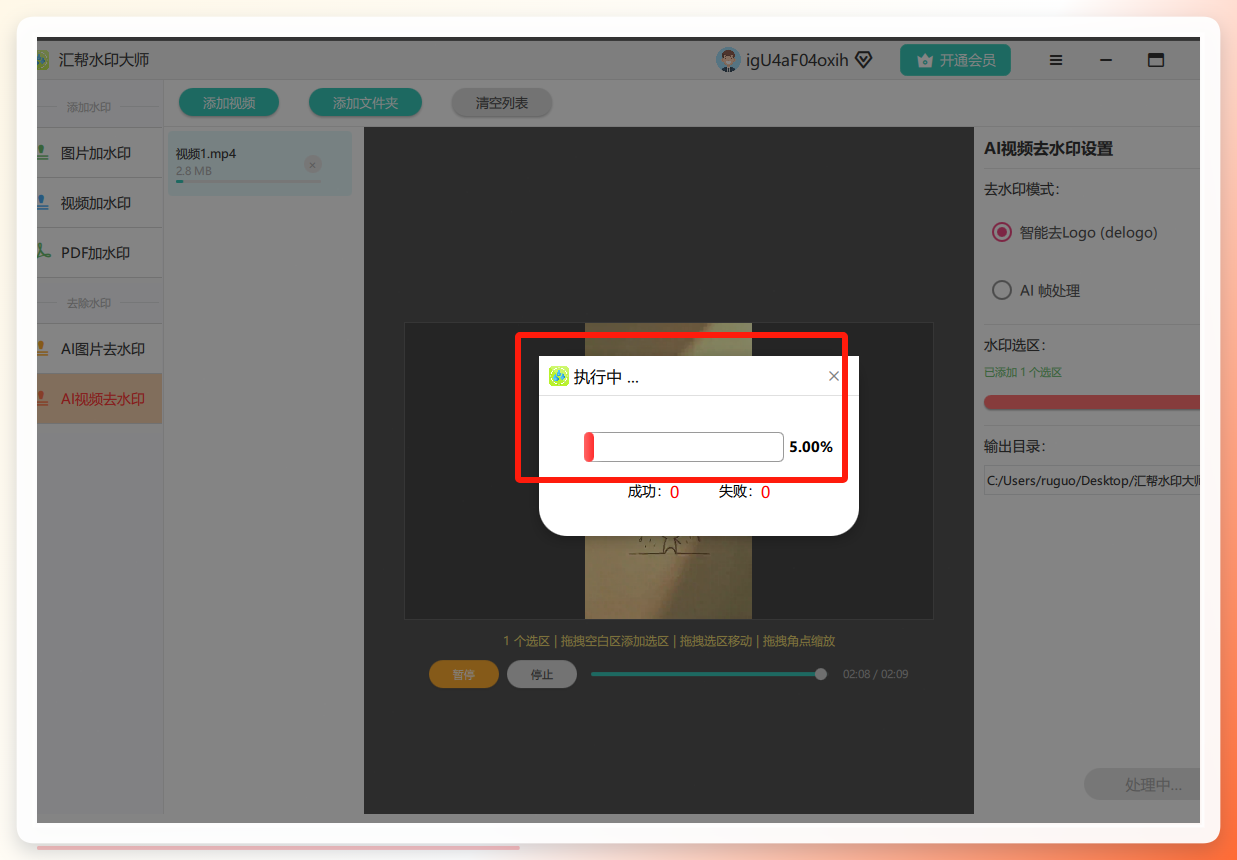Maximize the 汇帮水印大师 window
Screen dimensions: 1237x860
pos(1156,60)
